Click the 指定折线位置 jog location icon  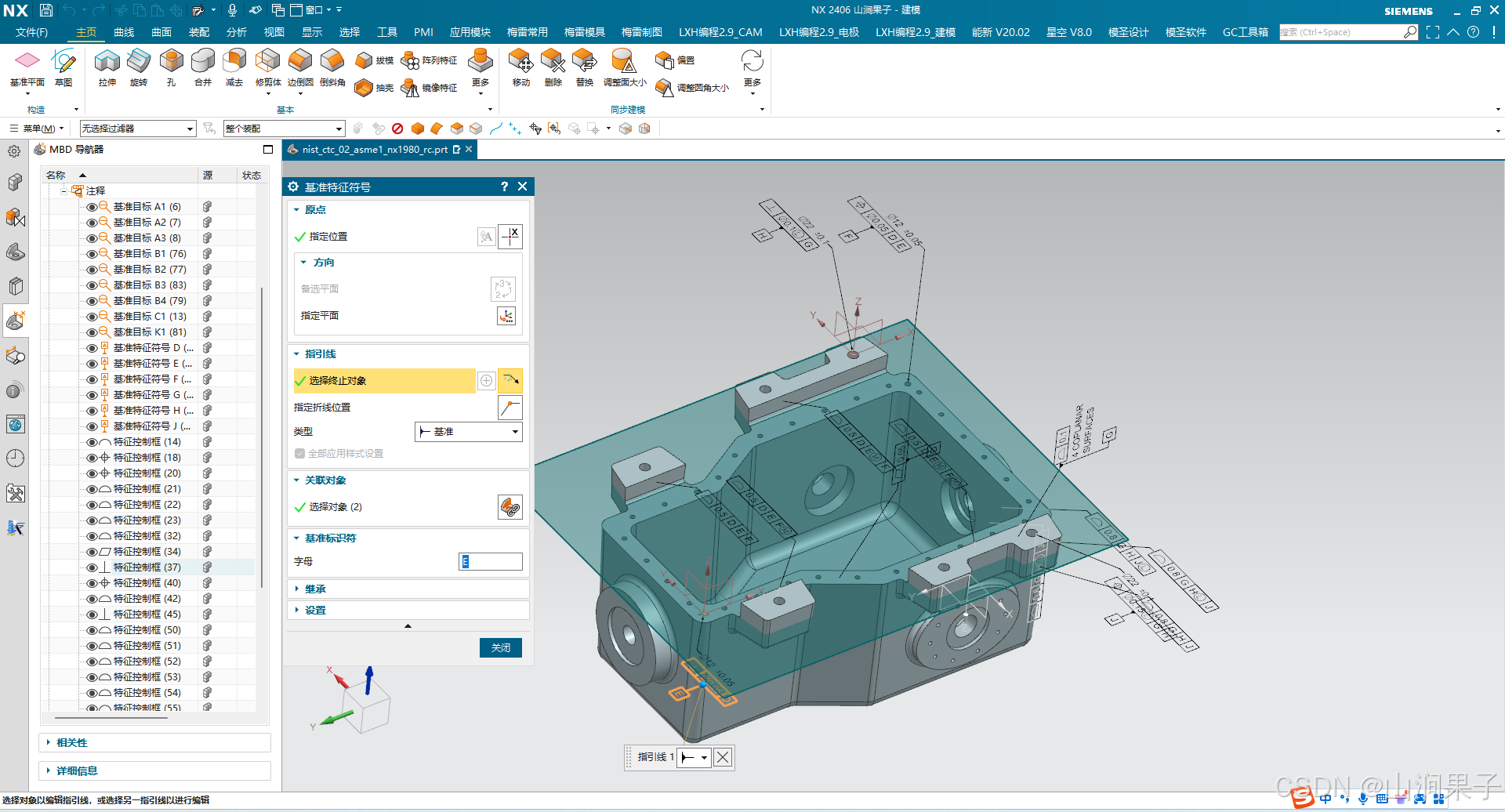(x=510, y=408)
